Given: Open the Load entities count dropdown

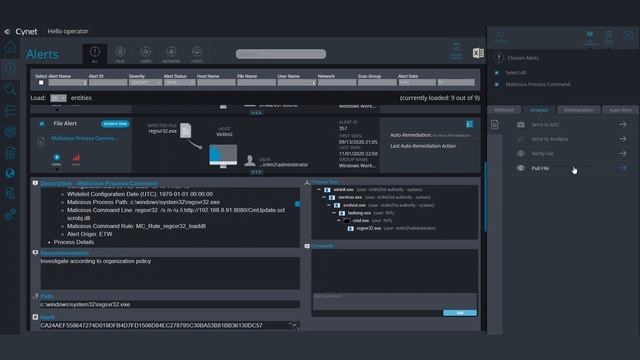Looking at the screenshot, I should click(58, 98).
